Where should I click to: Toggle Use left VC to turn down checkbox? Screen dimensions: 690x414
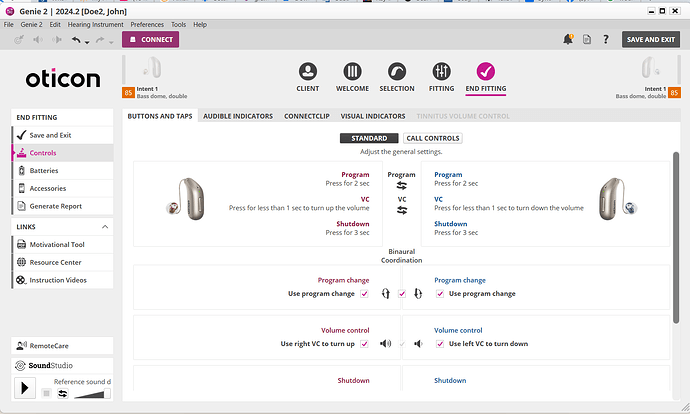440,344
